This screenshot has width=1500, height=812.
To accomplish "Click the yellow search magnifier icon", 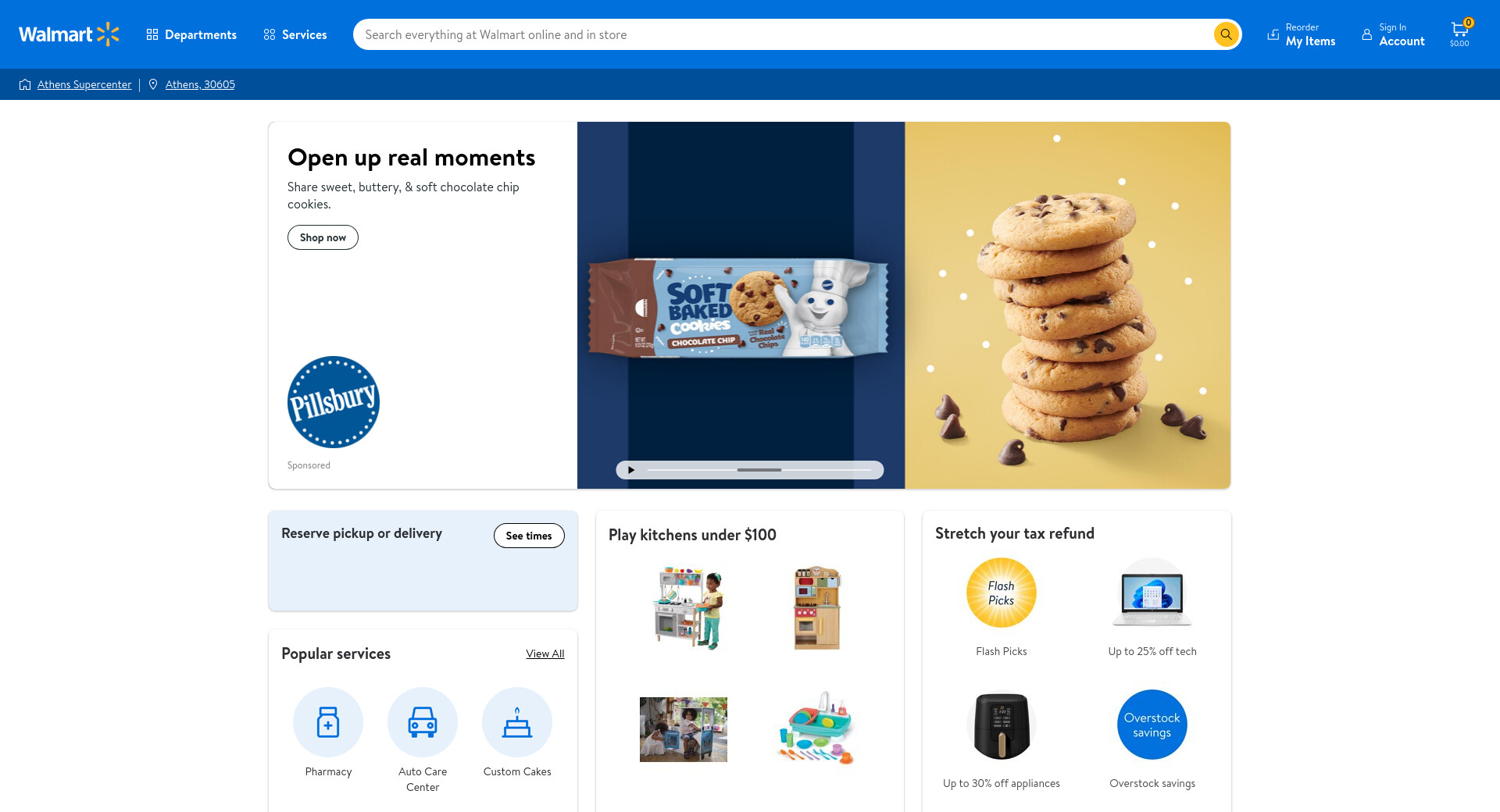I will coord(1226,34).
